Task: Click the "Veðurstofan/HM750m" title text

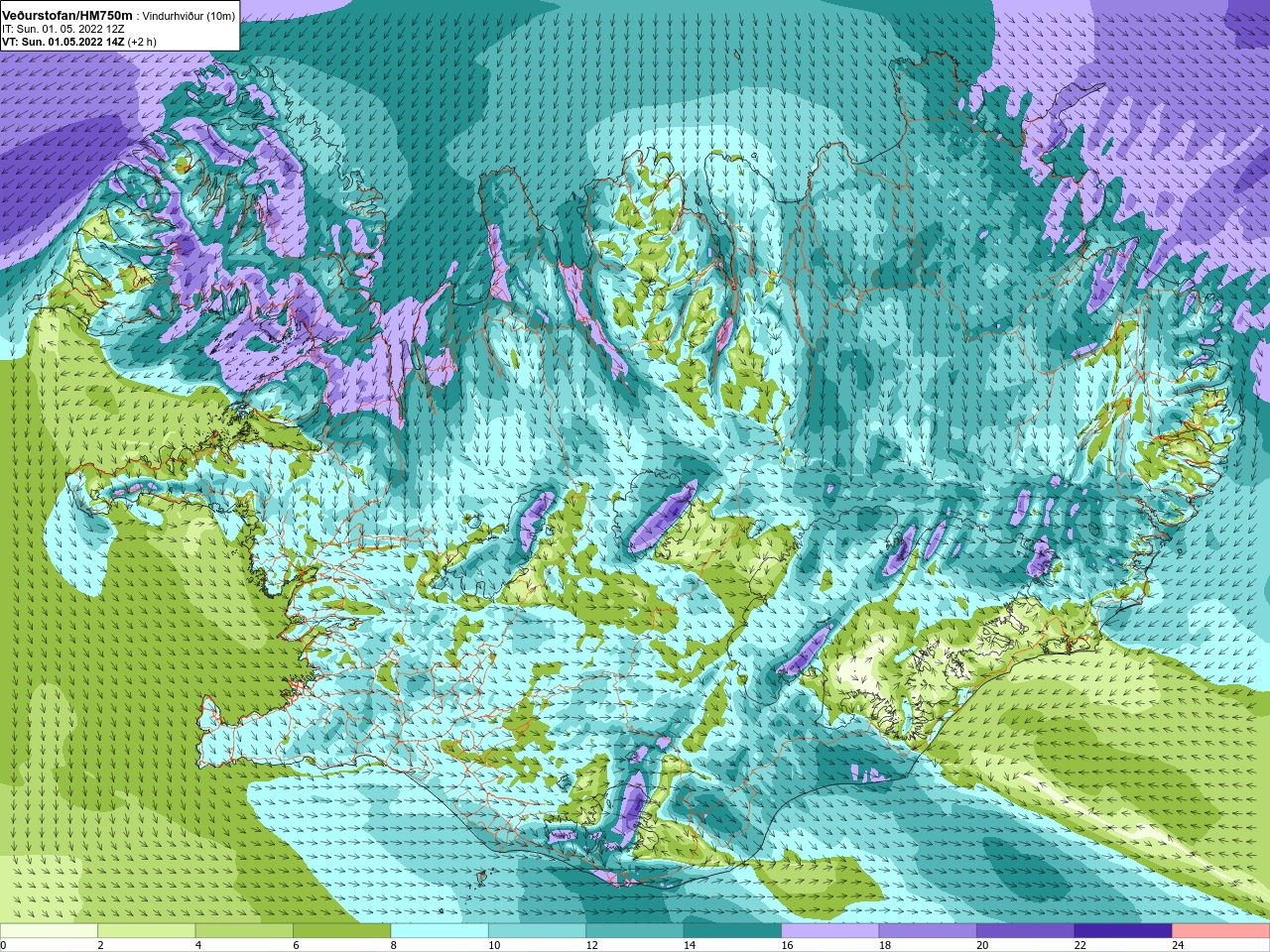Action: pyautogui.click(x=66, y=15)
